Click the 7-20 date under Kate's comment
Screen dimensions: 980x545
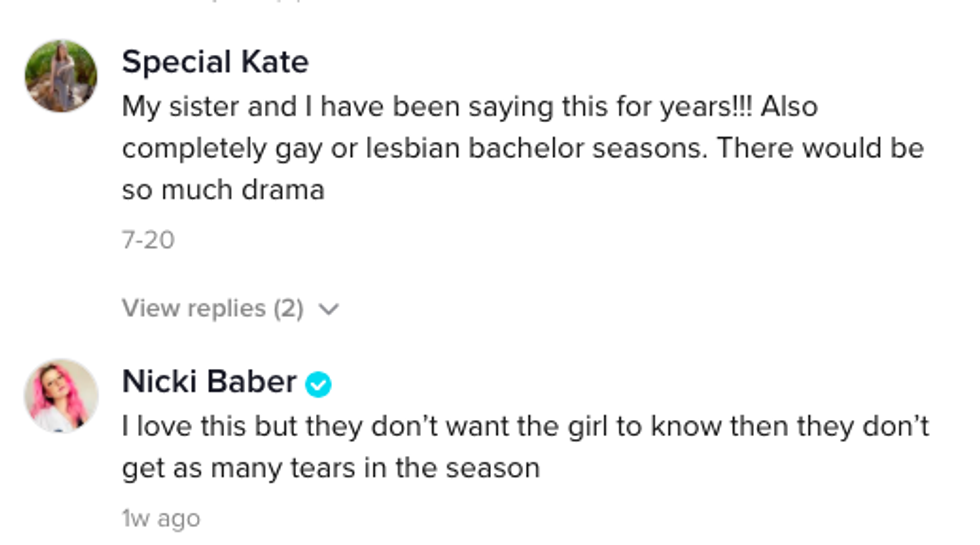coord(148,240)
